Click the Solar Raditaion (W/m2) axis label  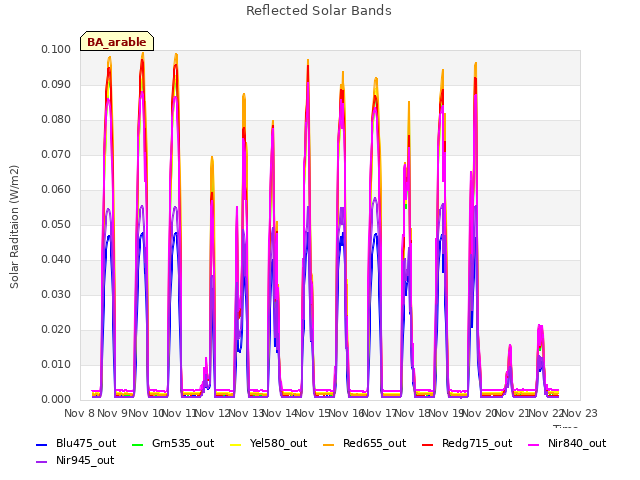14,227
